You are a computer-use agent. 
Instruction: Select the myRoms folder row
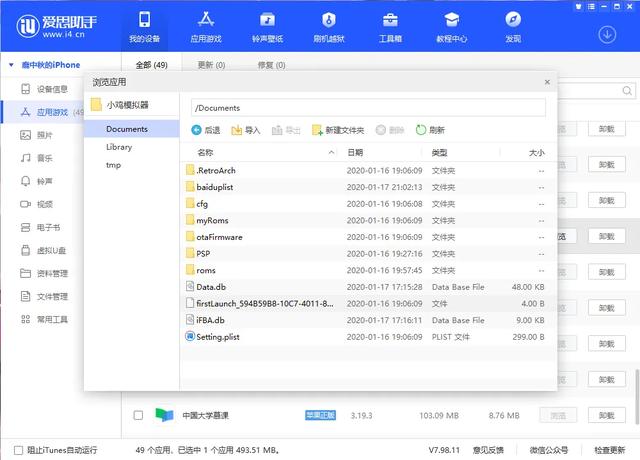368,220
